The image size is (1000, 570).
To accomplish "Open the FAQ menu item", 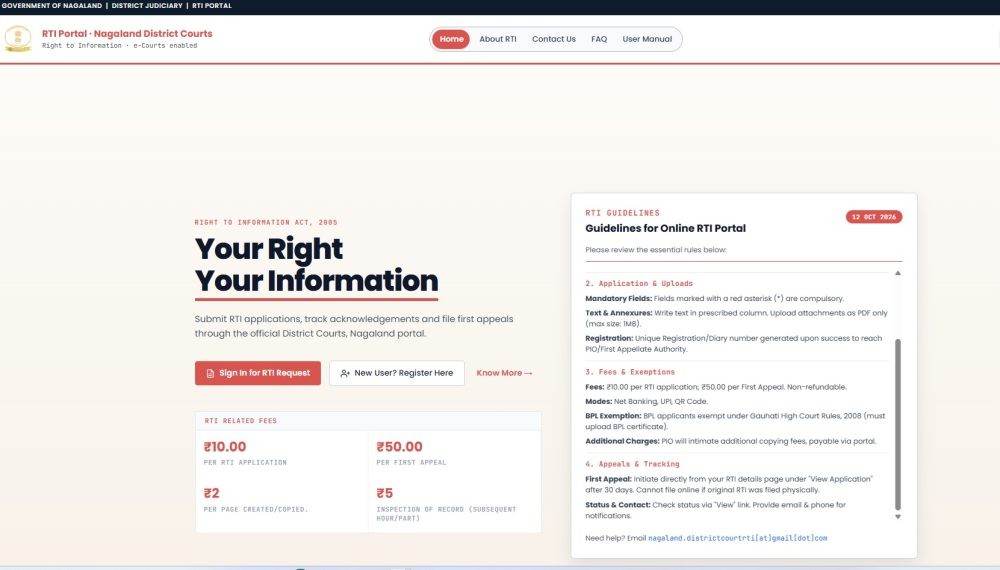I will pos(599,39).
